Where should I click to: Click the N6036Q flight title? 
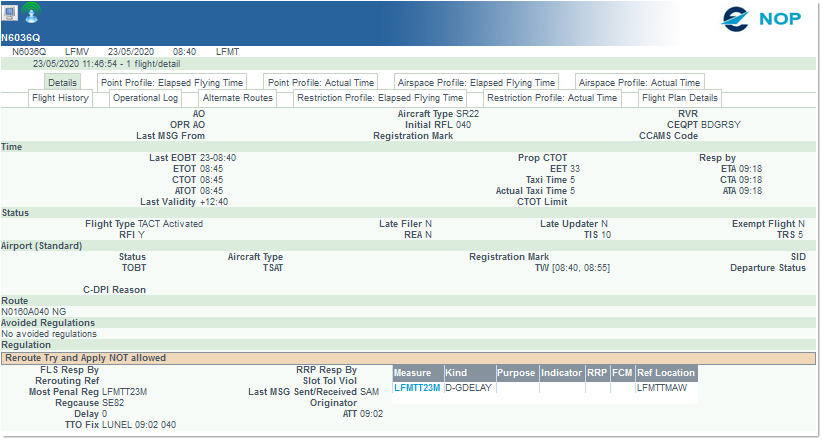(21, 38)
